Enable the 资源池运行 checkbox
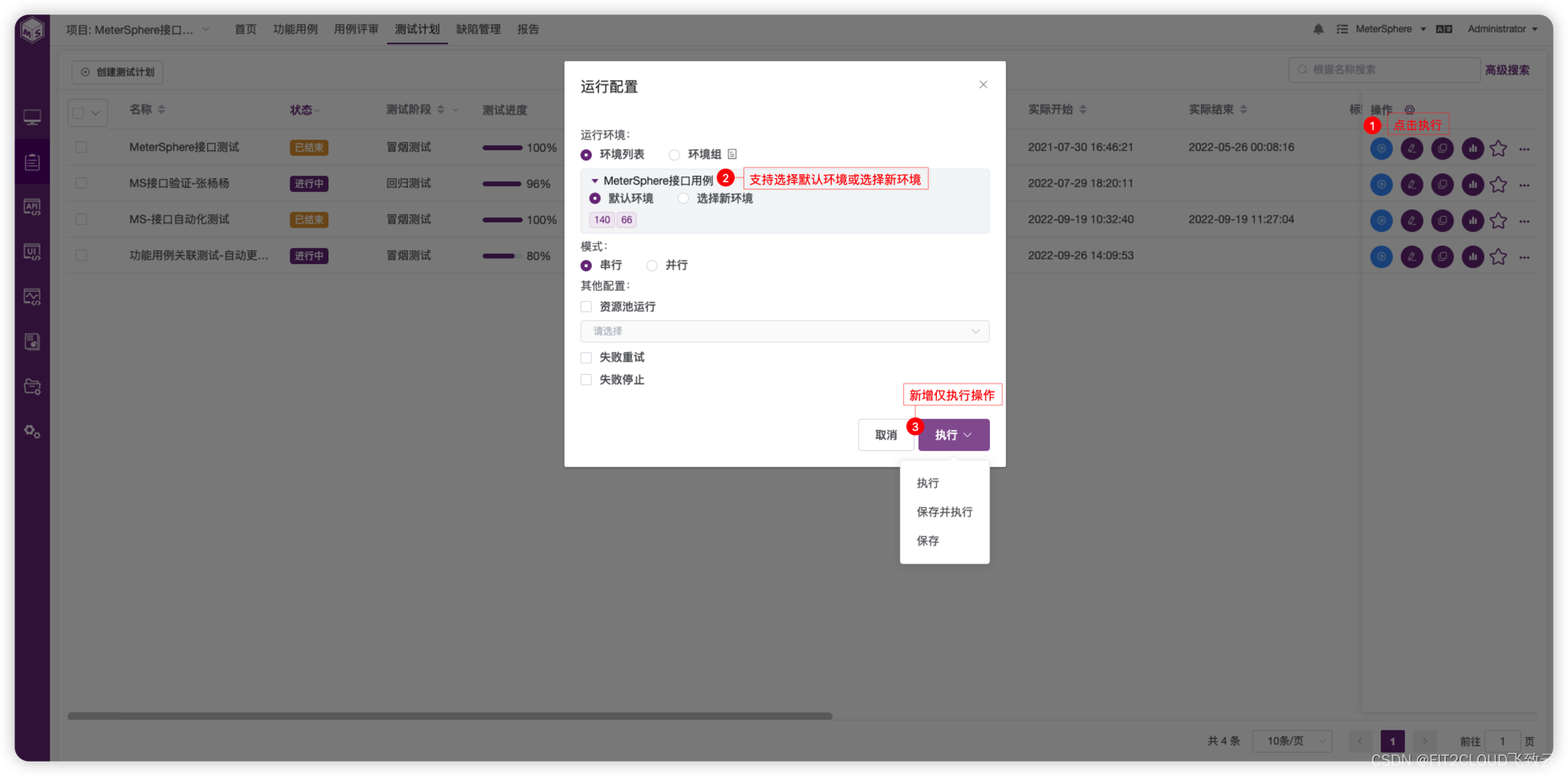 (x=586, y=307)
